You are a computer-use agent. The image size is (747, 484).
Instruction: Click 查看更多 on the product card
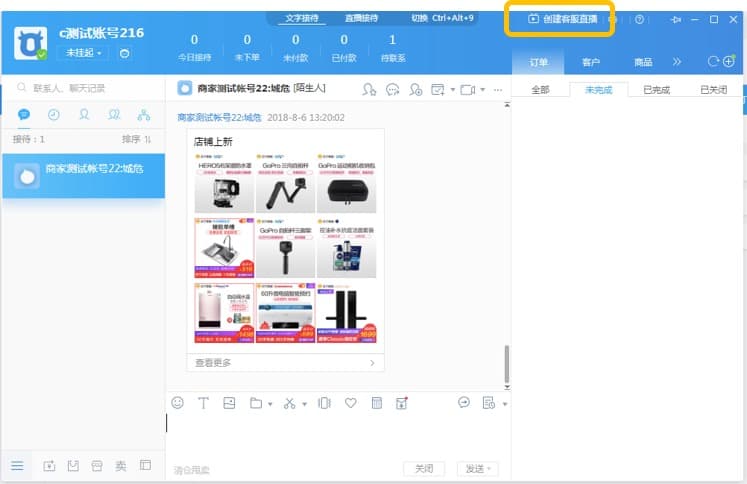tap(285, 363)
